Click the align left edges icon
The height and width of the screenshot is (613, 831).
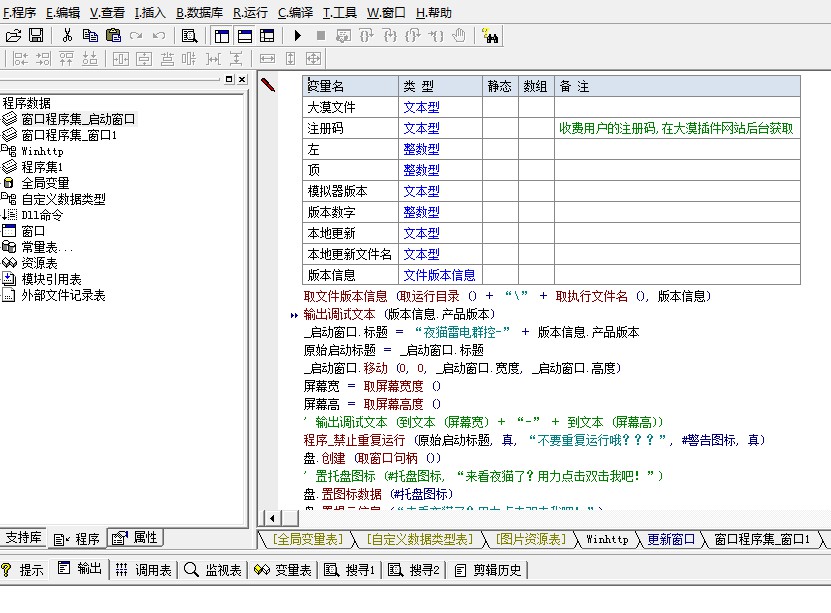tap(20, 58)
